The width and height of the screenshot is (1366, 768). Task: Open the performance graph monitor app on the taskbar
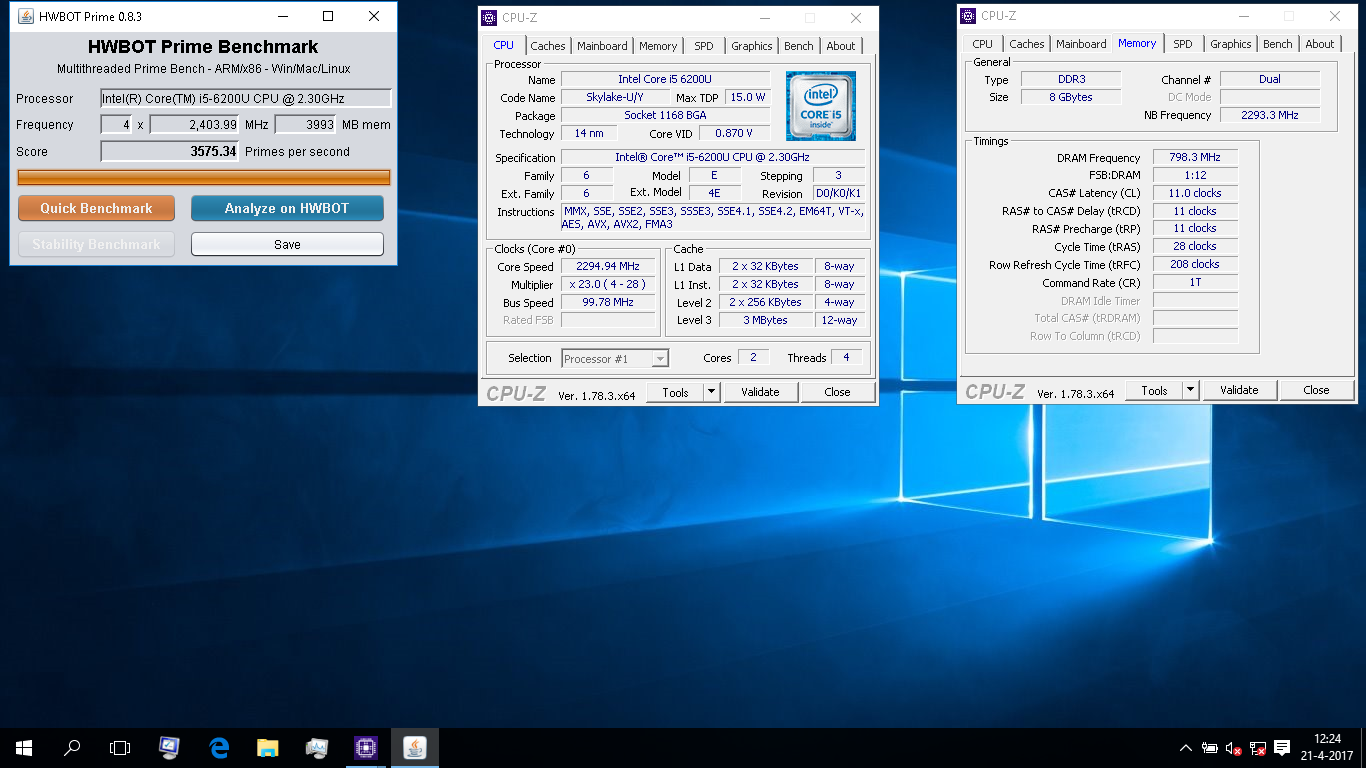(x=317, y=747)
